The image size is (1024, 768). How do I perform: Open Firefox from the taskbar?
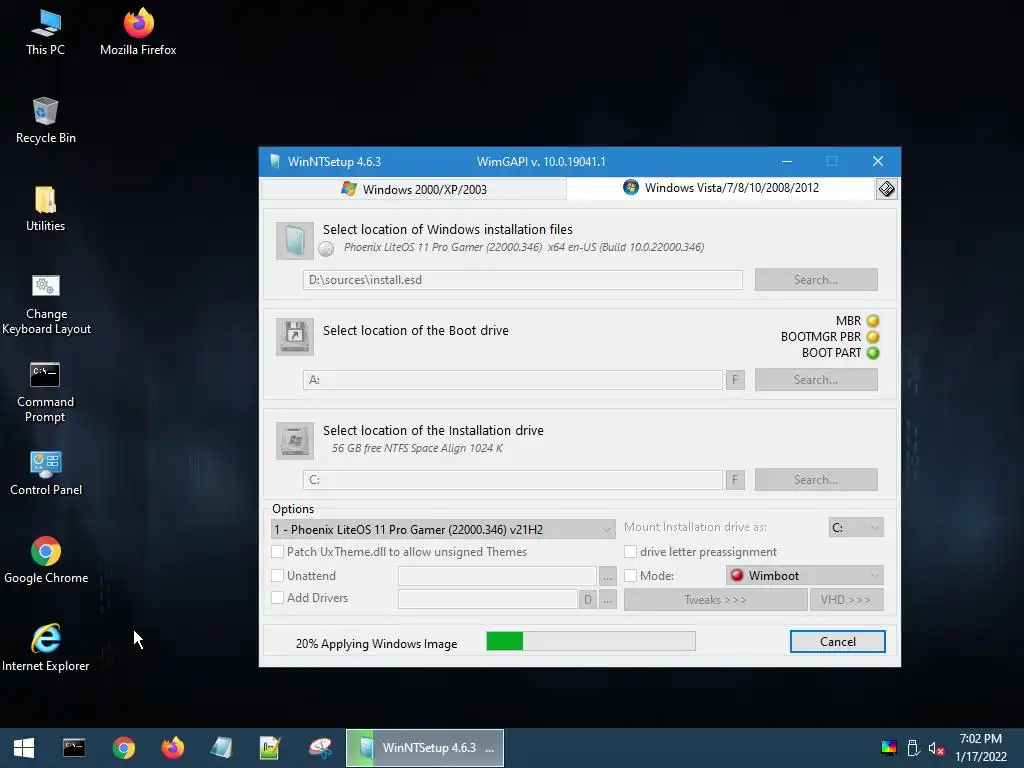(172, 748)
